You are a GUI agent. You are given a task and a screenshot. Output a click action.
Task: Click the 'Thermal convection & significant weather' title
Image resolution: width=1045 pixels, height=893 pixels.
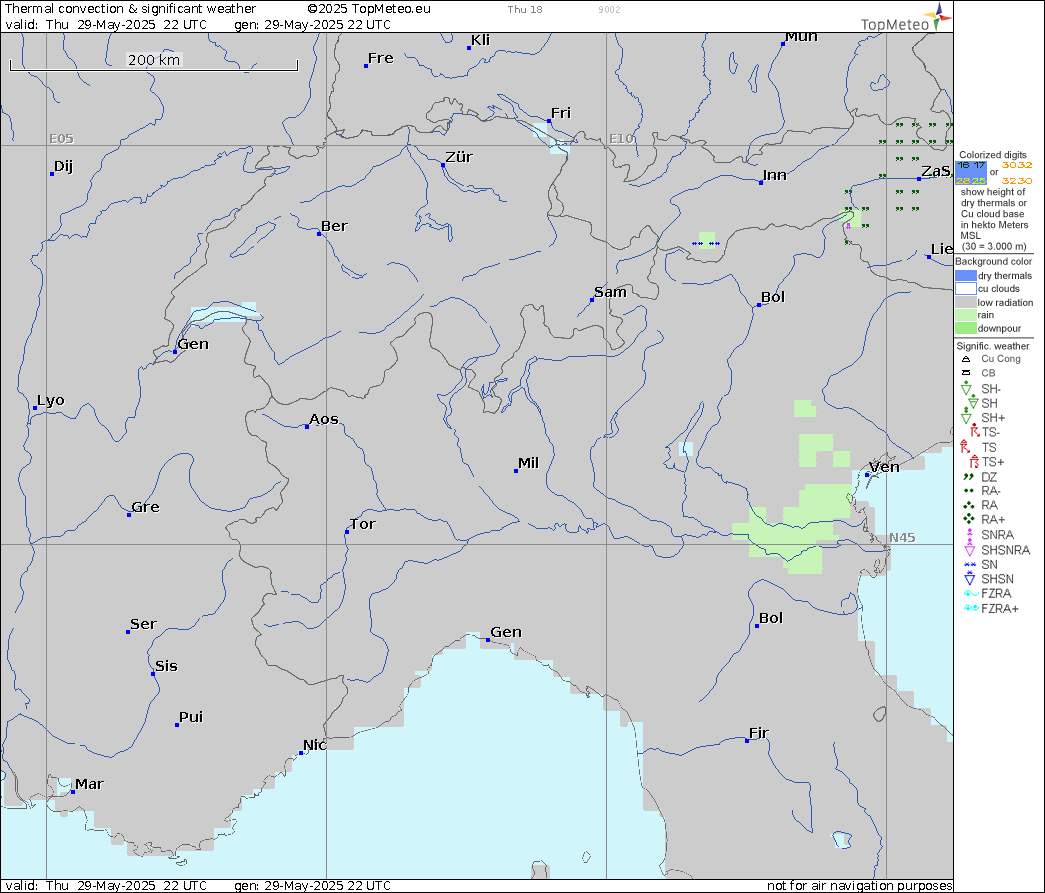tap(130, 9)
